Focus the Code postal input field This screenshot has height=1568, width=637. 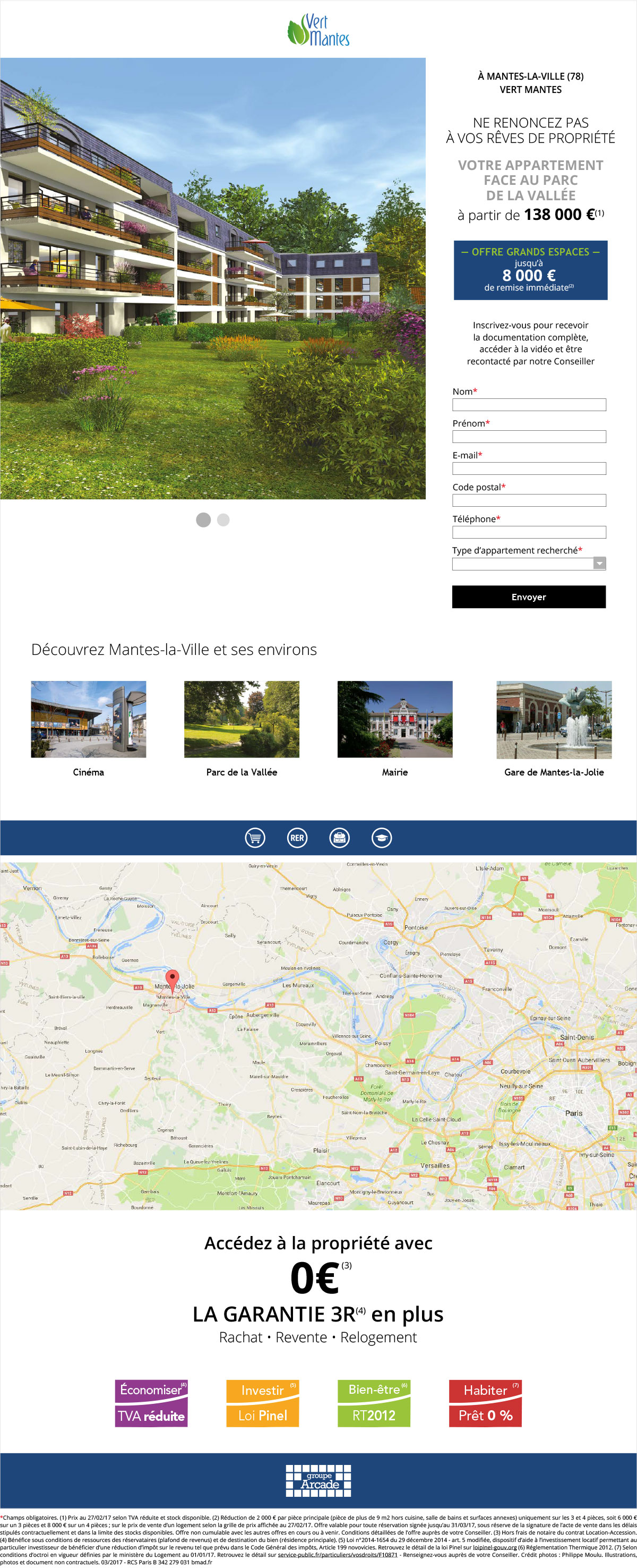pyautogui.click(x=529, y=500)
